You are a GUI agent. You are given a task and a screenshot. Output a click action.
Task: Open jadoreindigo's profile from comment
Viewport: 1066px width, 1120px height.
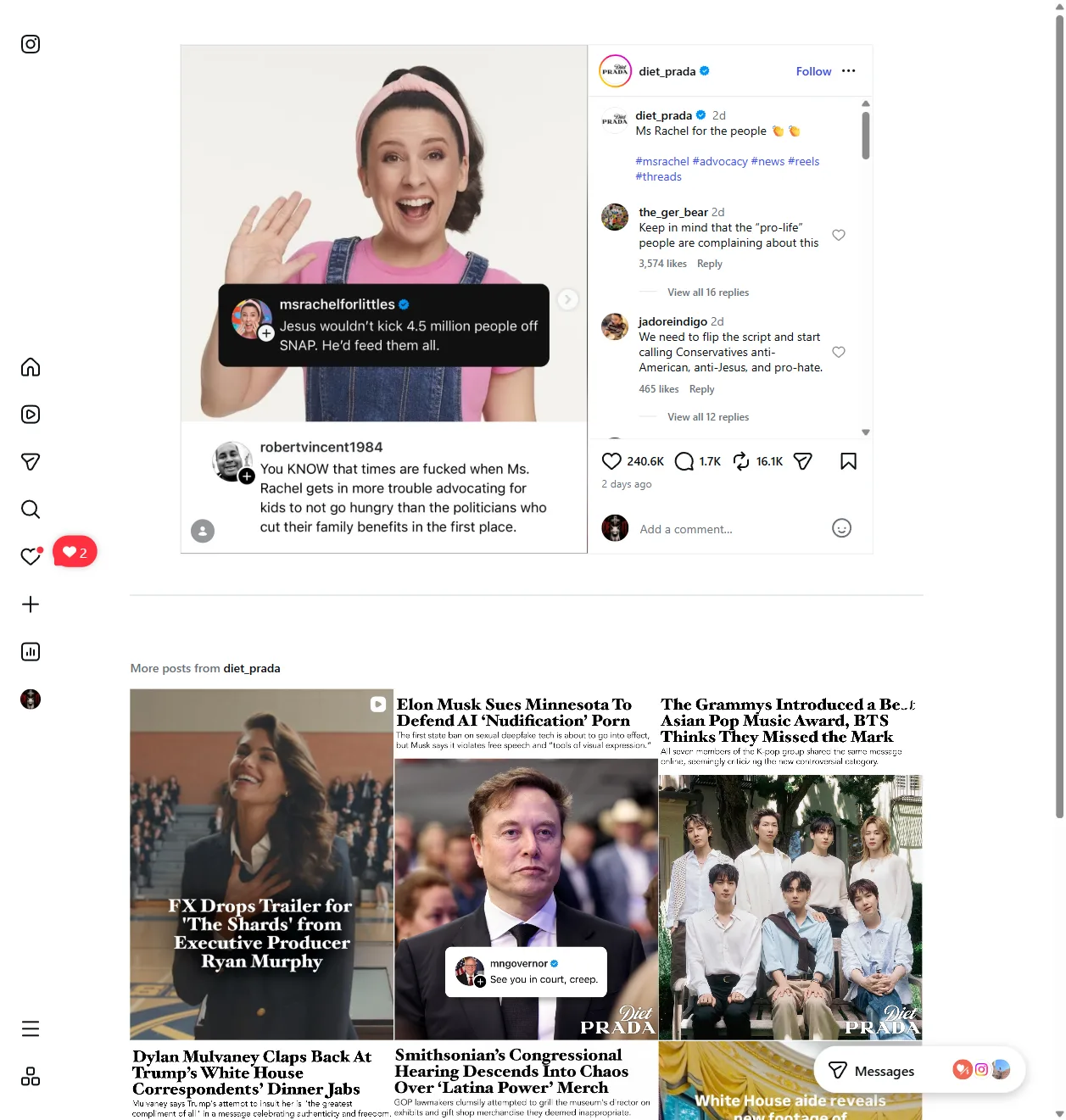pos(673,321)
